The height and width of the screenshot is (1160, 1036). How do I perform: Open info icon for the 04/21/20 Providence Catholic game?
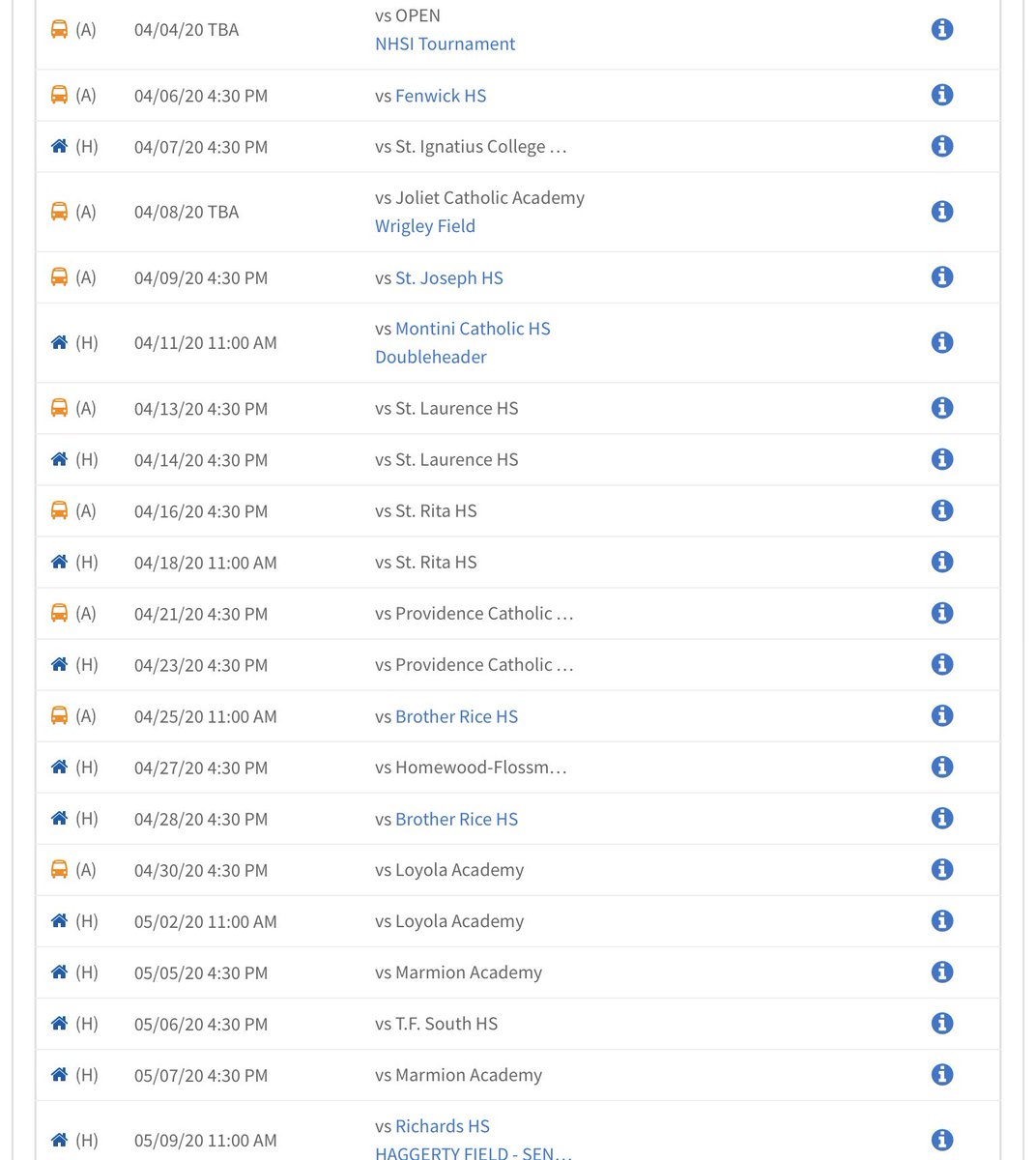click(x=942, y=613)
